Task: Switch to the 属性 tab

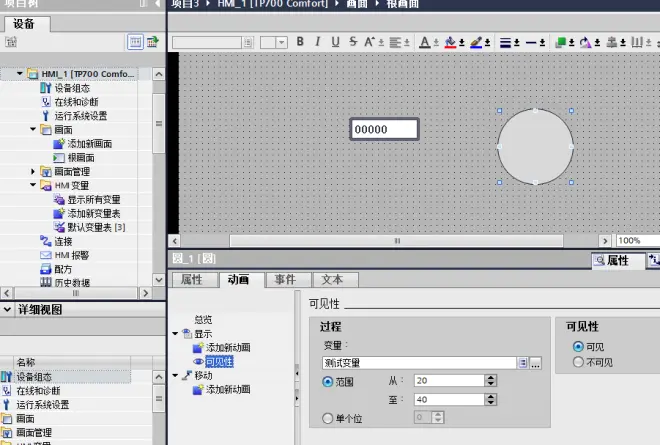Action: tap(192, 280)
